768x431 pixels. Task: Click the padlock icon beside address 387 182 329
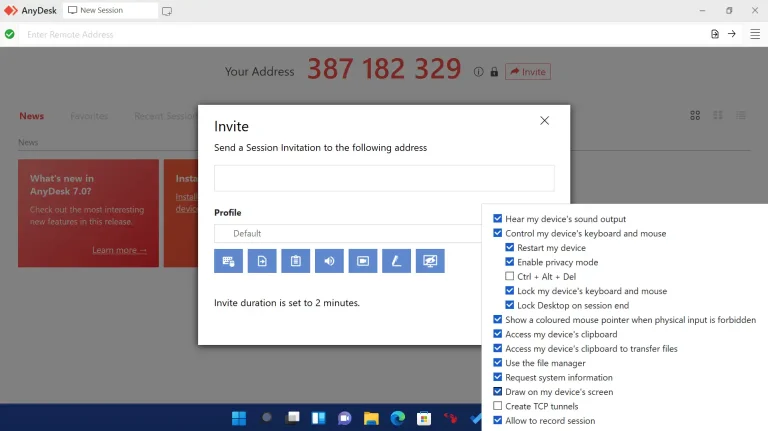point(494,72)
